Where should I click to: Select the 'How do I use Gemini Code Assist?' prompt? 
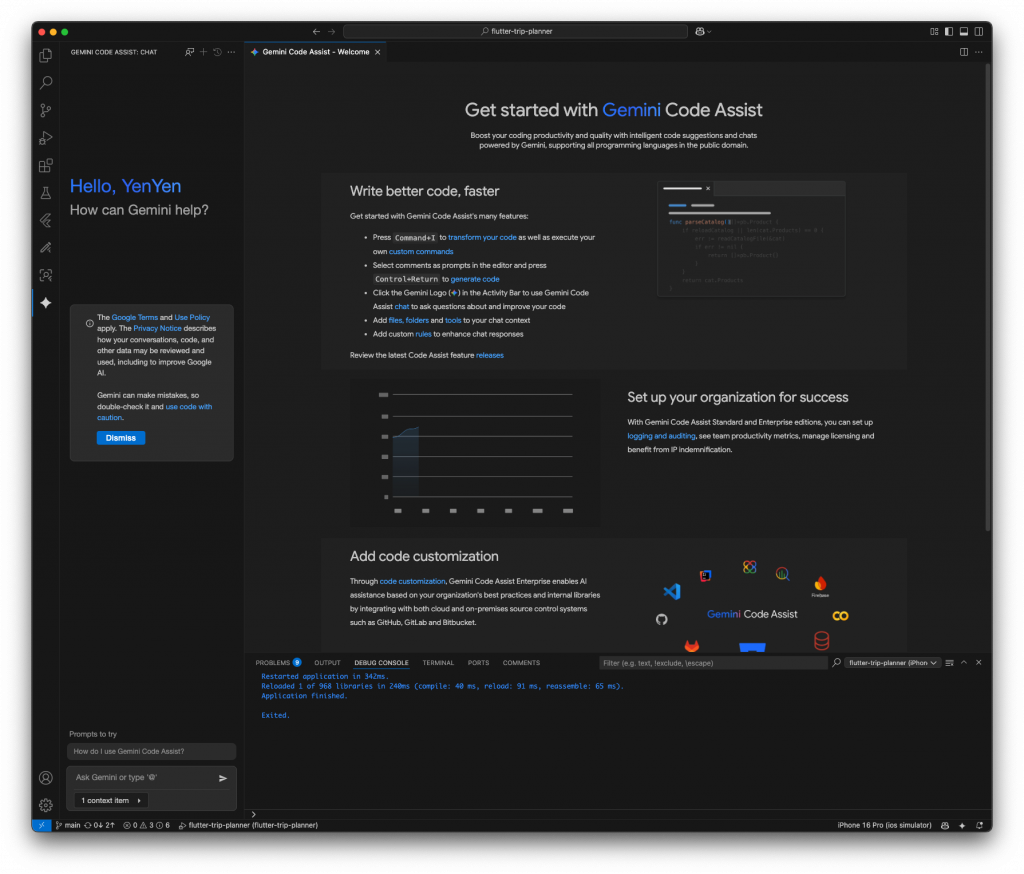152,751
